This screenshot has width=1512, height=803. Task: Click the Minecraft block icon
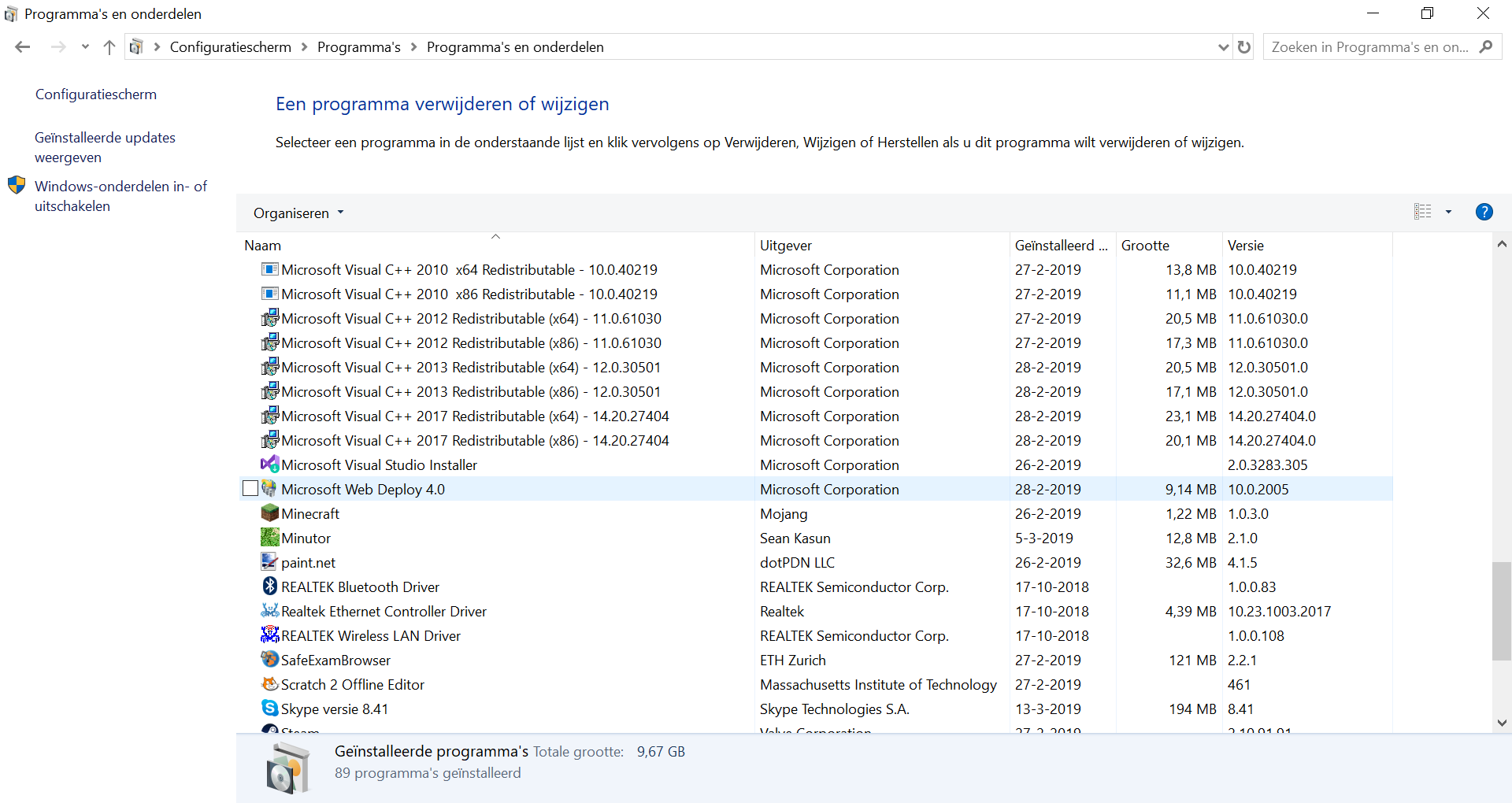[x=269, y=513]
